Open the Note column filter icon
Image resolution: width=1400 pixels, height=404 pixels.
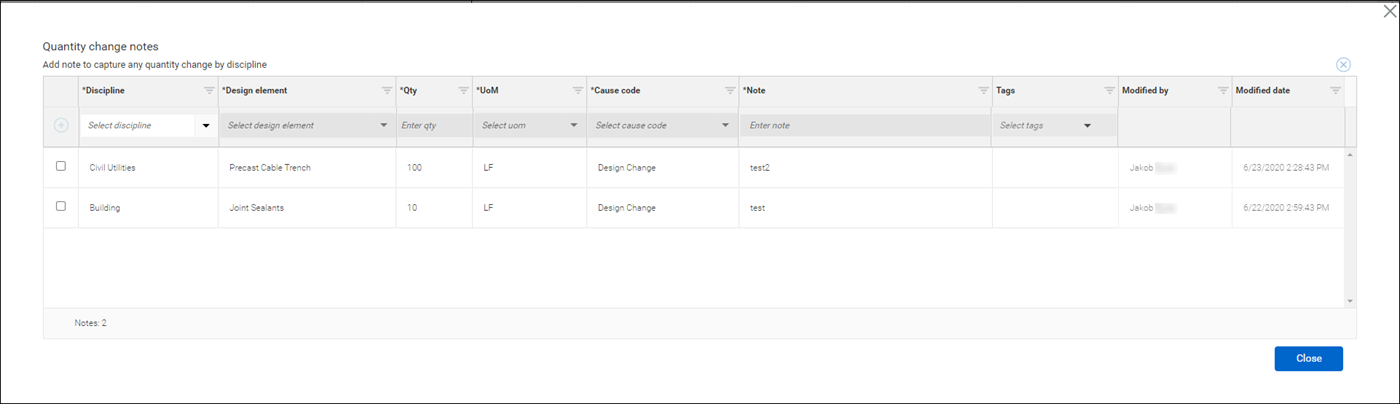983,90
